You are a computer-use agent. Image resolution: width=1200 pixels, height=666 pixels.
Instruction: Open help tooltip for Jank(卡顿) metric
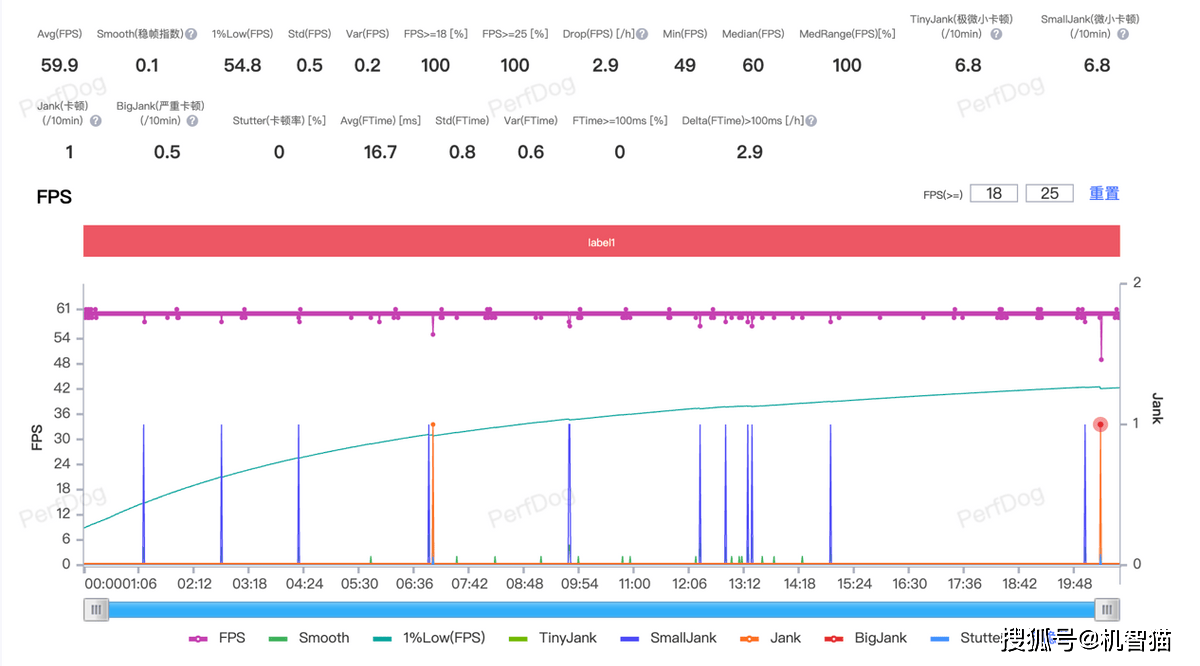(x=95, y=121)
